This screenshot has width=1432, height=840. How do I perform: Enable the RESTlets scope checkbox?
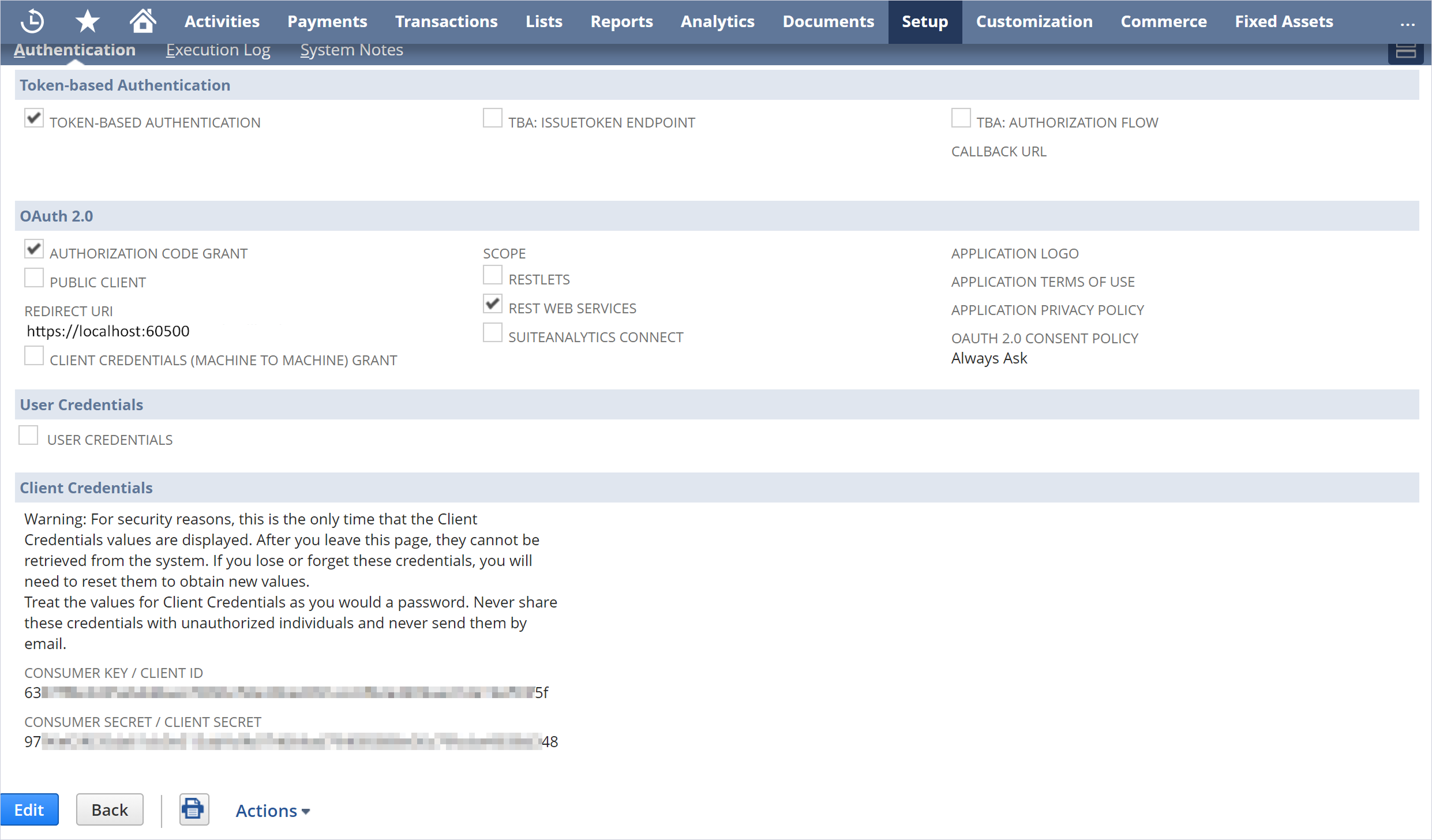pyautogui.click(x=492, y=275)
